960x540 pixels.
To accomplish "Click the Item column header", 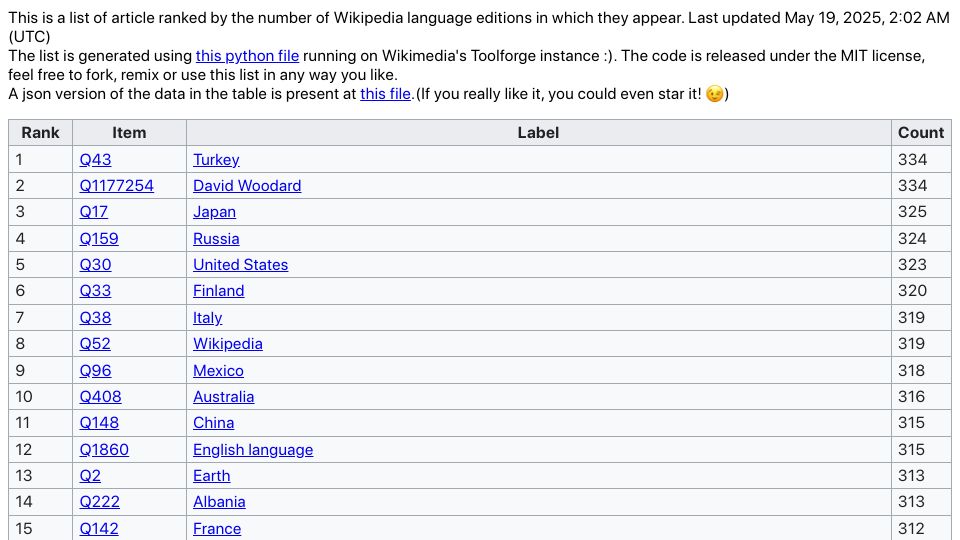I will (x=129, y=133).
